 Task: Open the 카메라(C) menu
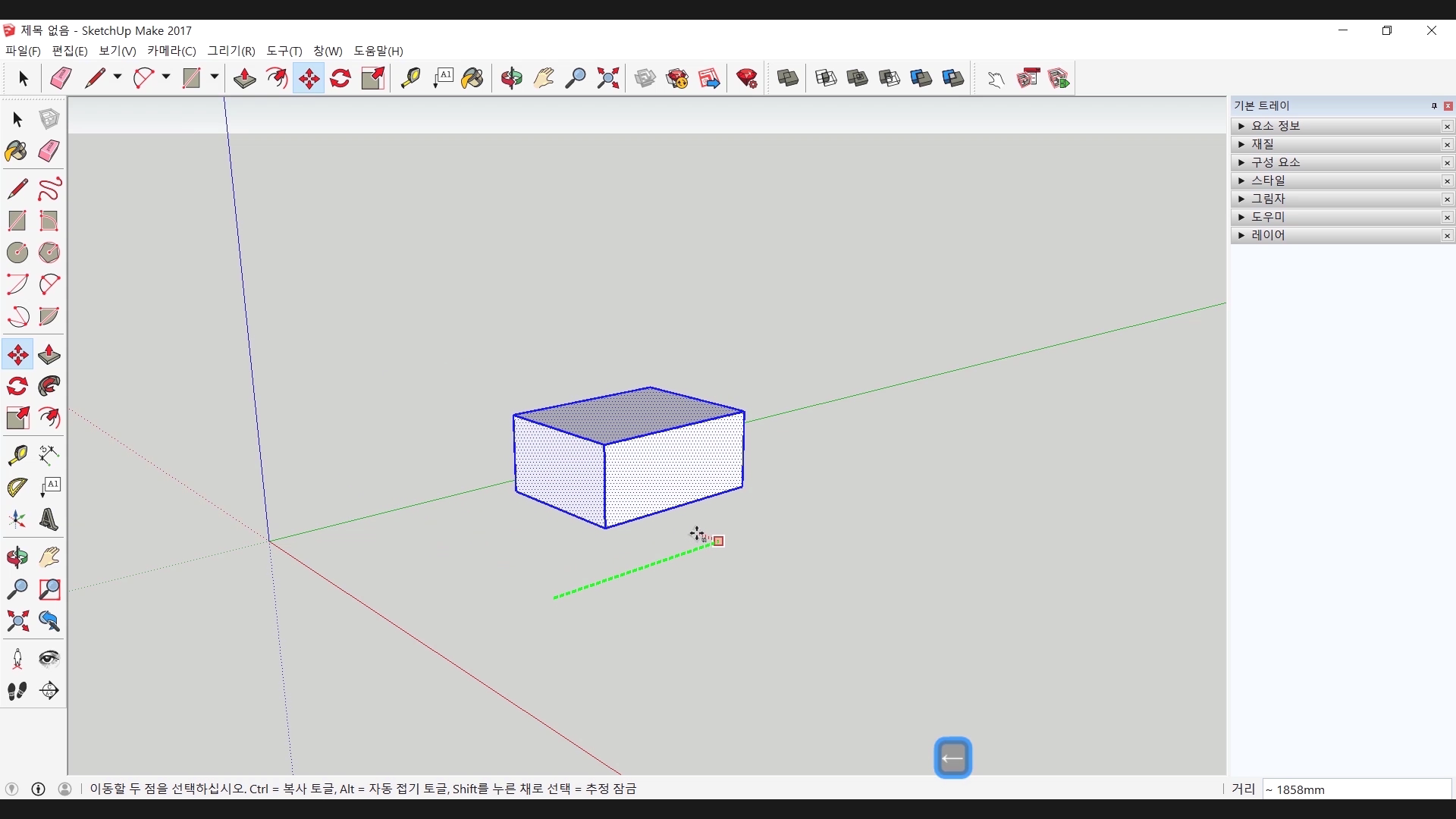(x=171, y=51)
